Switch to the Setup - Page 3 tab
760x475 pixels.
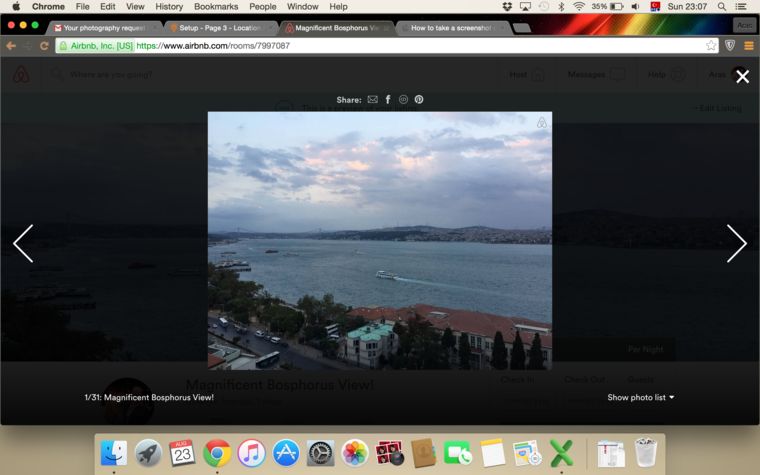(x=220, y=28)
